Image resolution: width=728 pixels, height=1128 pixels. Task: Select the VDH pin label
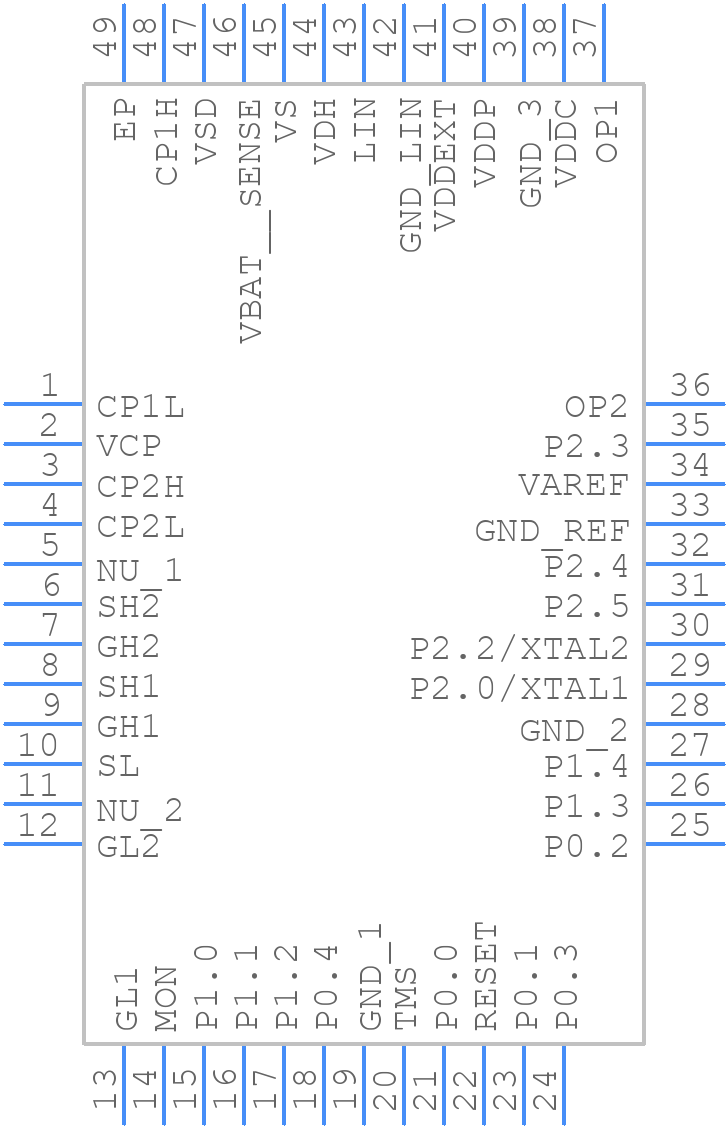(x=325, y=132)
